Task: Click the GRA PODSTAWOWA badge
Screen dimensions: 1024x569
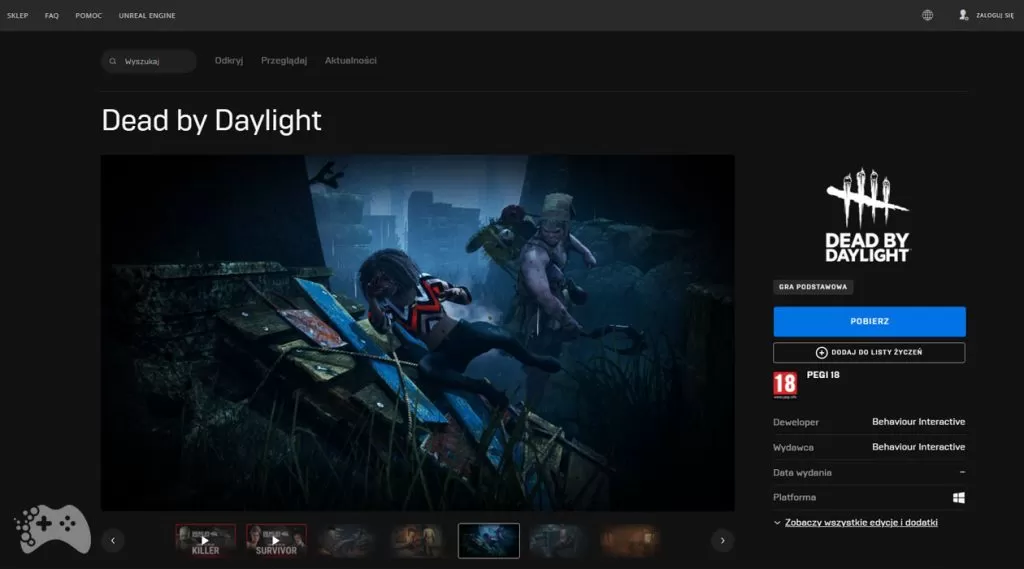Action: click(x=813, y=287)
